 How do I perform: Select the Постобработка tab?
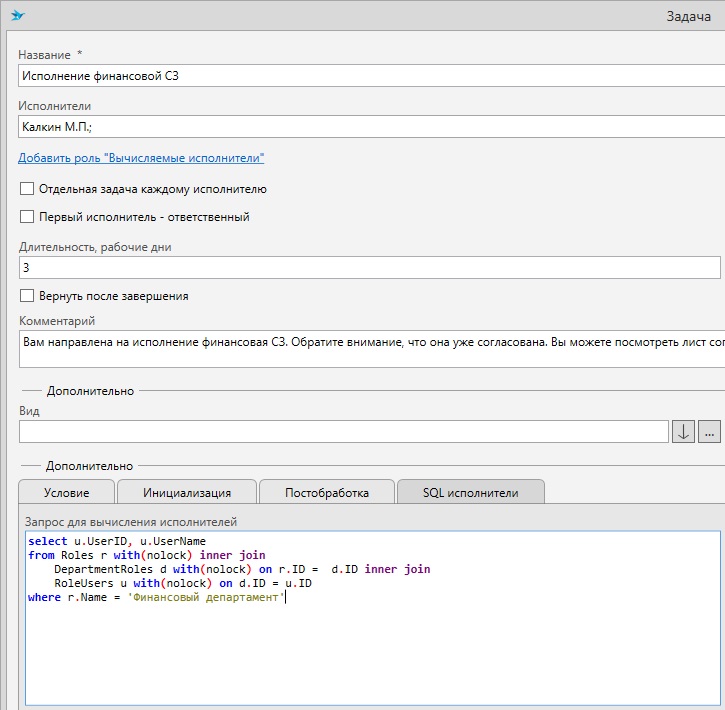(x=327, y=492)
